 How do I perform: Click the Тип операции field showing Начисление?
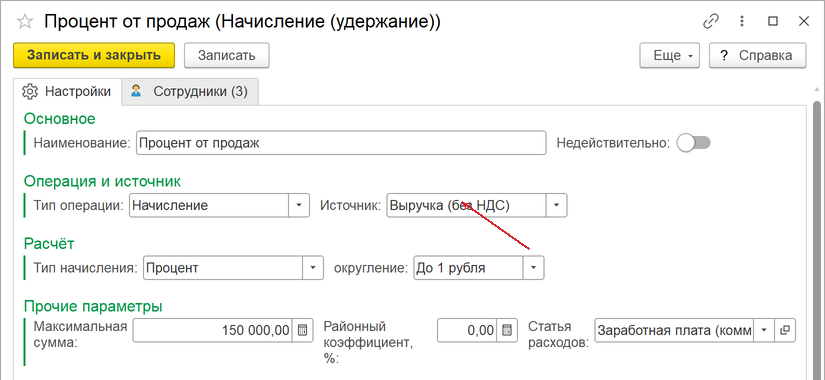coord(209,205)
